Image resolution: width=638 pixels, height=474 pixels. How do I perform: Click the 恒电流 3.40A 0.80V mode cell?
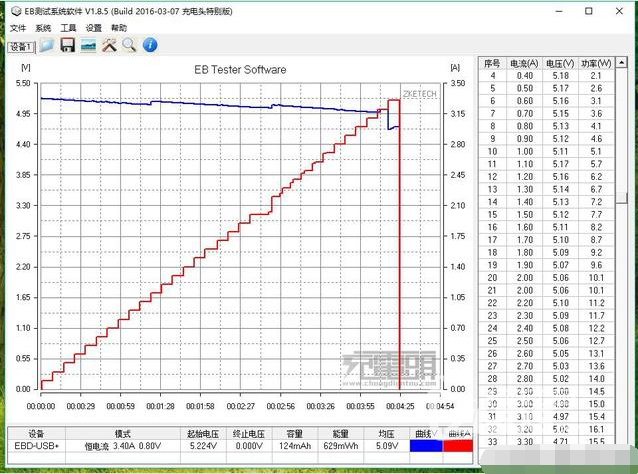point(123,446)
